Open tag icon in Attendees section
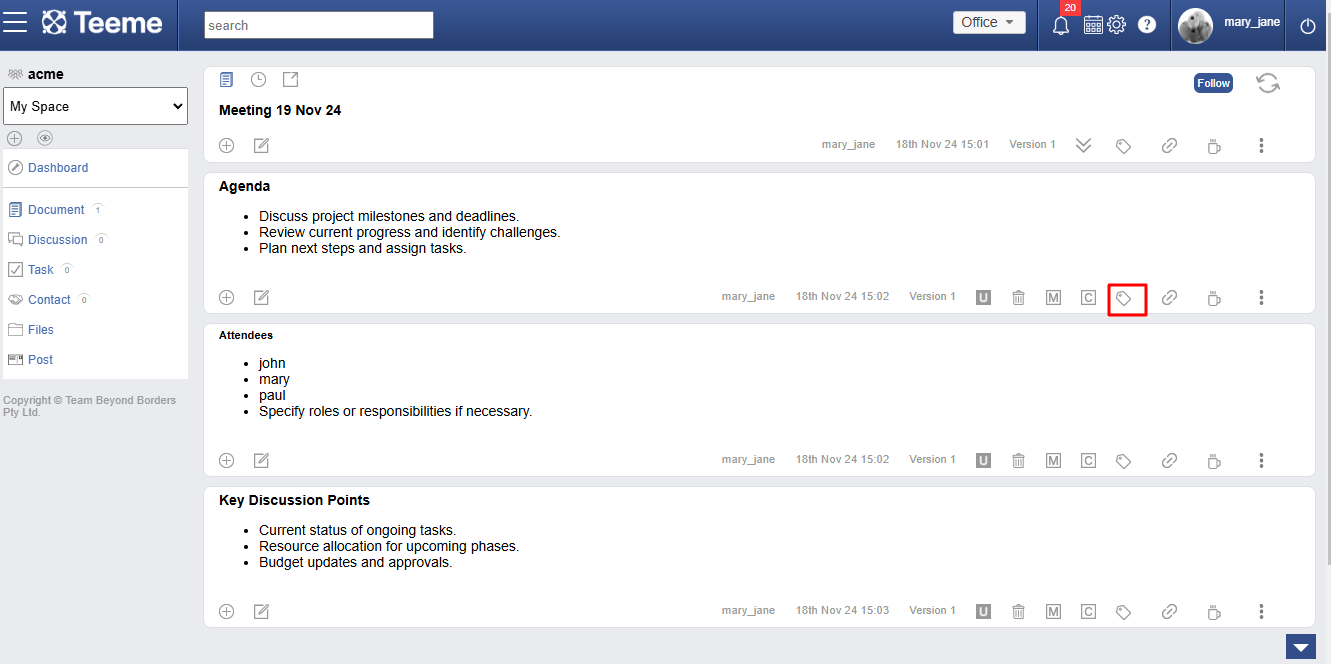 1124,461
